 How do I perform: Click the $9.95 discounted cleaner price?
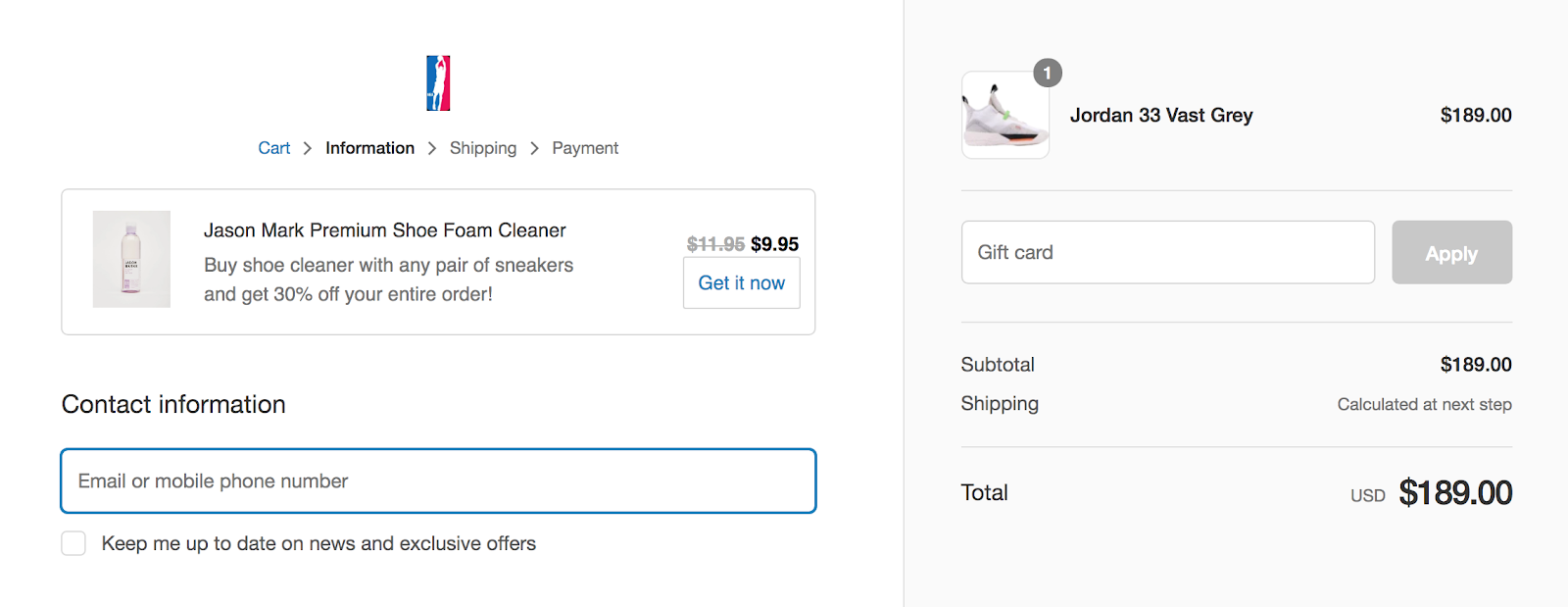pyautogui.click(x=774, y=244)
